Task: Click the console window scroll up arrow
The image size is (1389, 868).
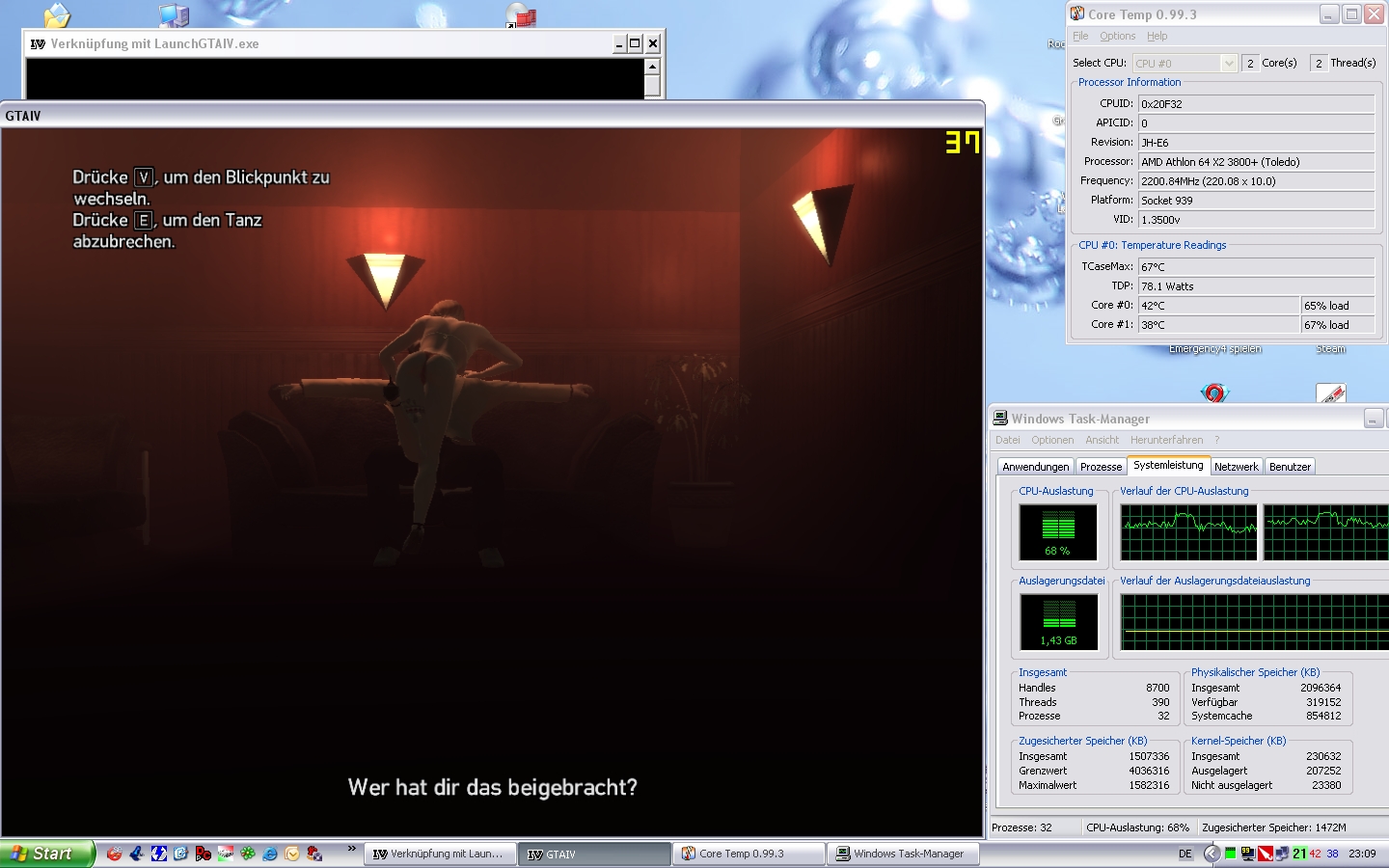Action: [652, 67]
